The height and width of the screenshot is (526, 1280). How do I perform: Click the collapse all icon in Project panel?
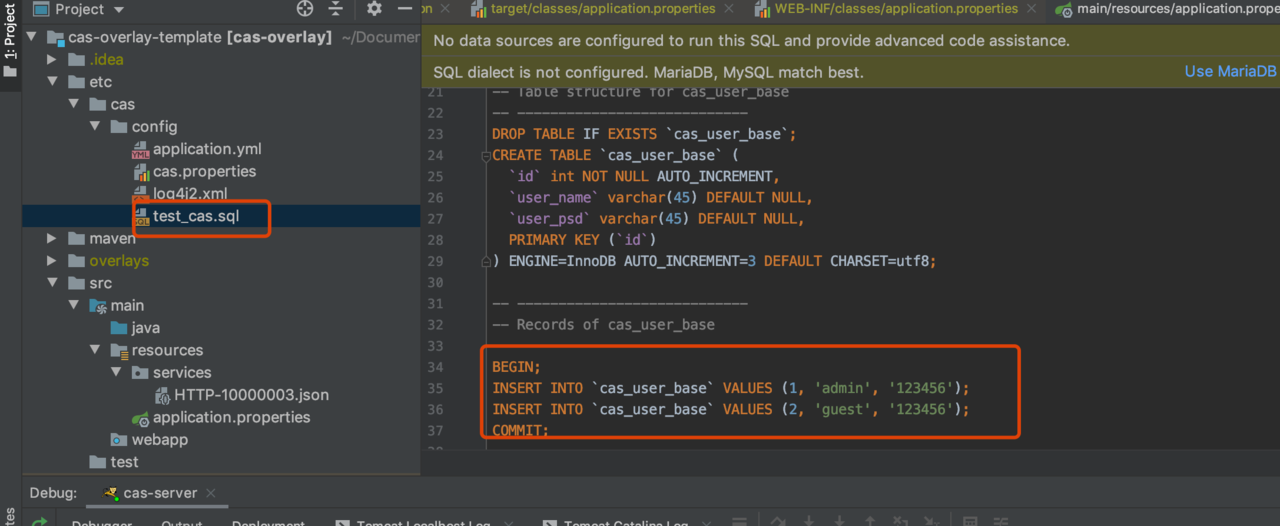(x=338, y=9)
